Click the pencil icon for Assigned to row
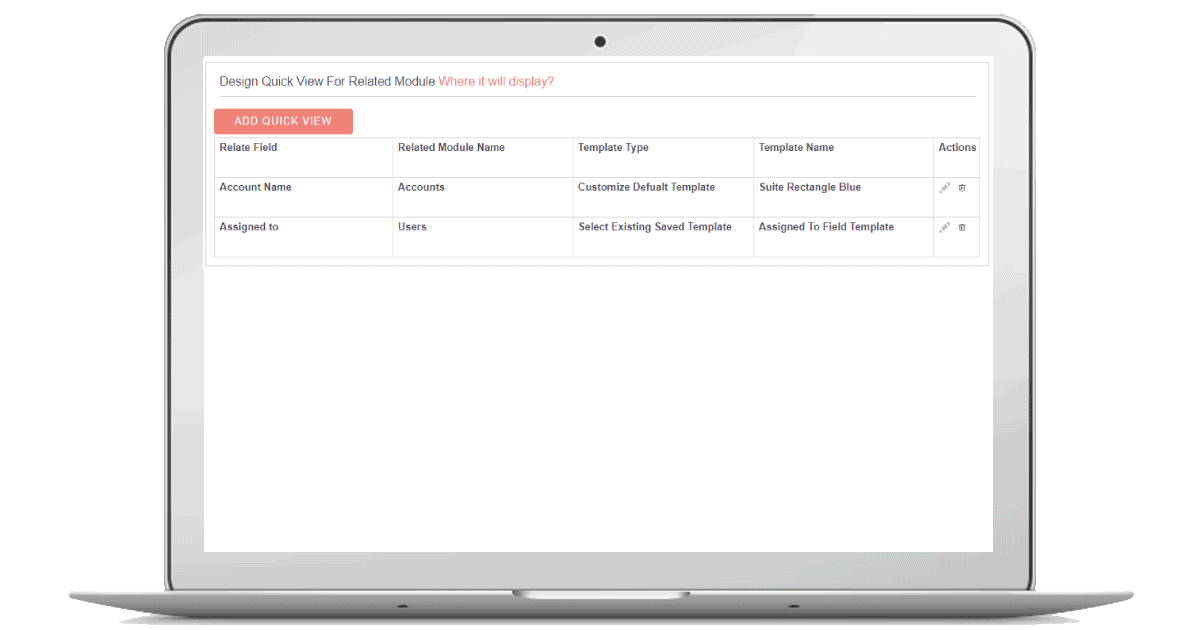The image size is (1200, 630). point(944,227)
